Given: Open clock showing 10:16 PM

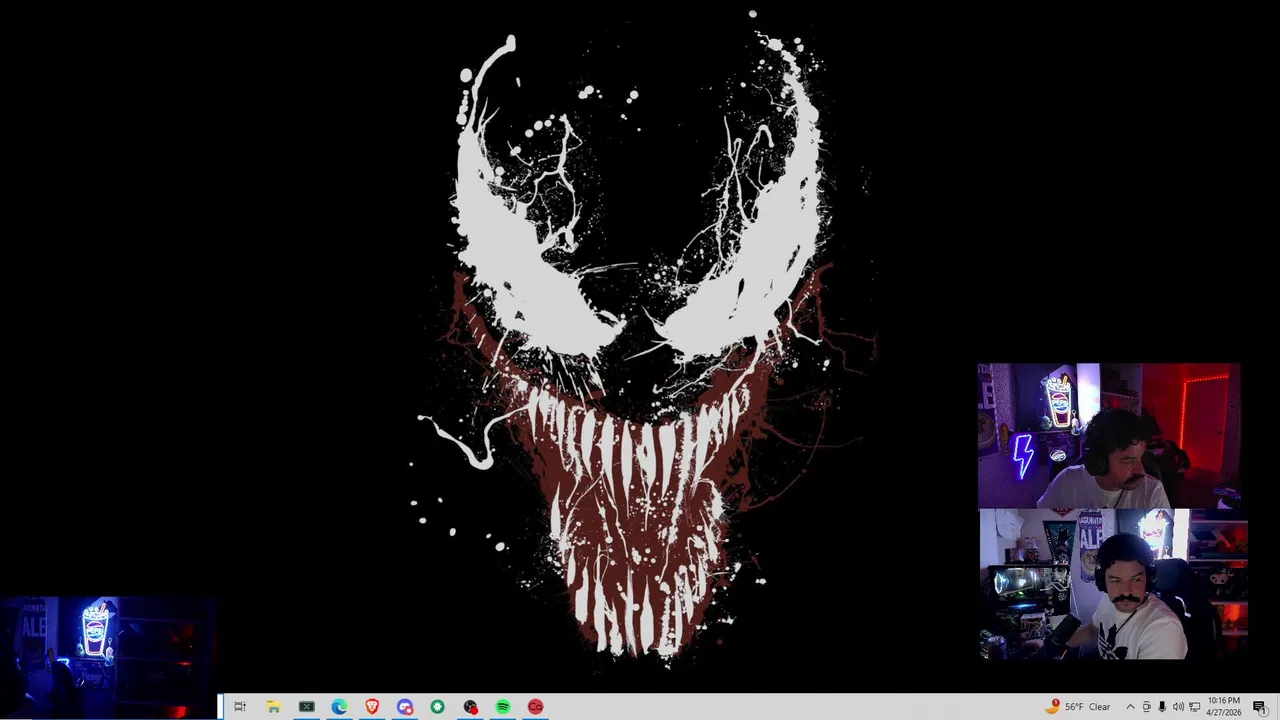Looking at the screenshot, I should (x=1224, y=707).
